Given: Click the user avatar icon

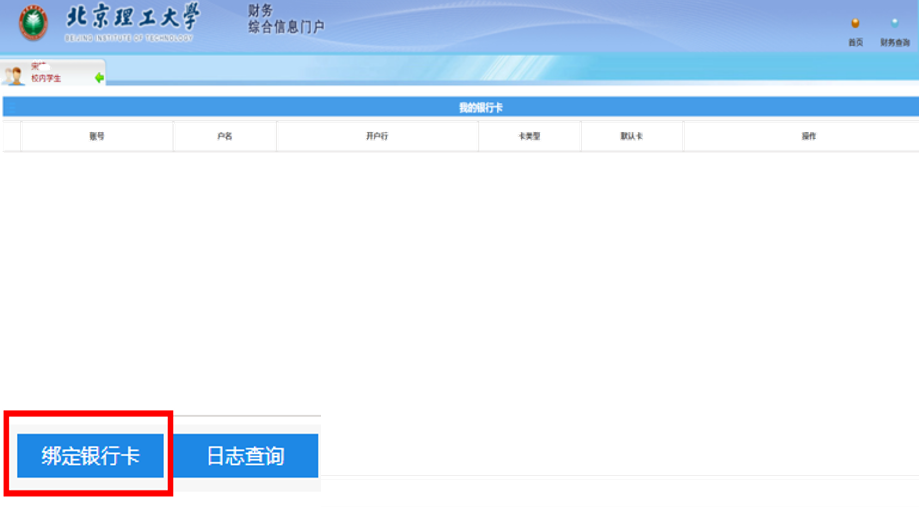Looking at the screenshot, I should click(15, 76).
